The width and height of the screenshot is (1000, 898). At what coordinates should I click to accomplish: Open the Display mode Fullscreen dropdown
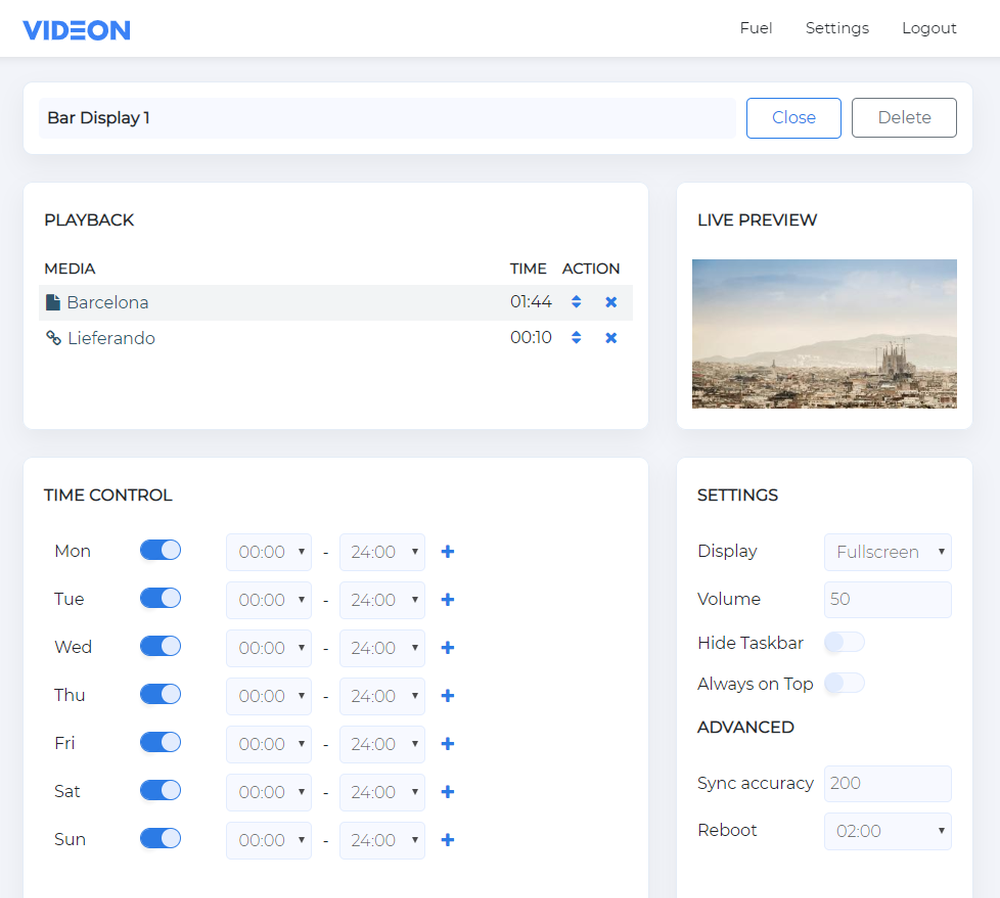(x=888, y=552)
